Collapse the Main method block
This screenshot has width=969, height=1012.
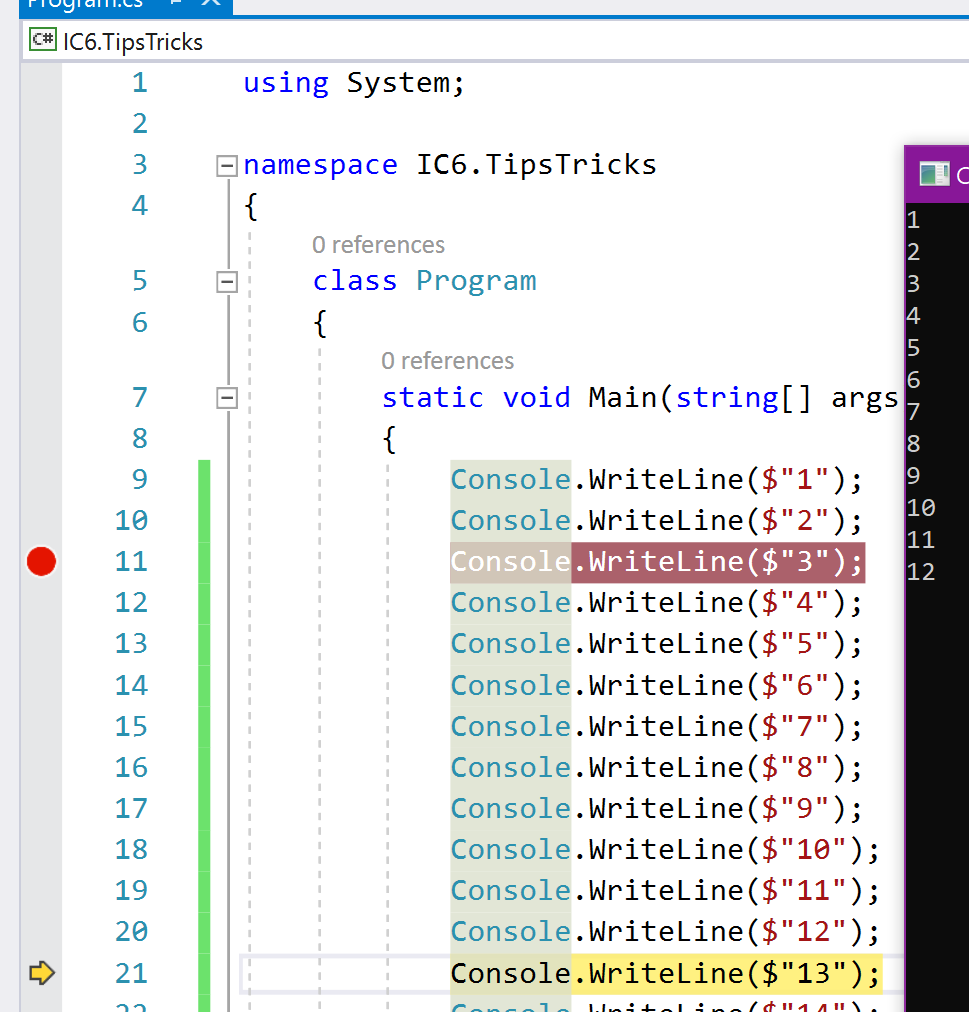point(227,399)
